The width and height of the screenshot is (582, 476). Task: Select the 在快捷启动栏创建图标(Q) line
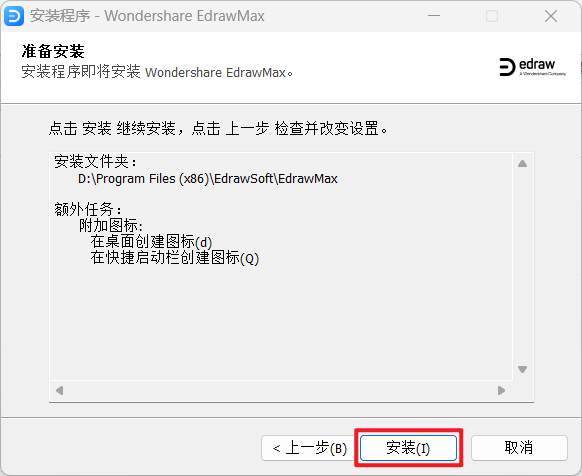coord(175,258)
